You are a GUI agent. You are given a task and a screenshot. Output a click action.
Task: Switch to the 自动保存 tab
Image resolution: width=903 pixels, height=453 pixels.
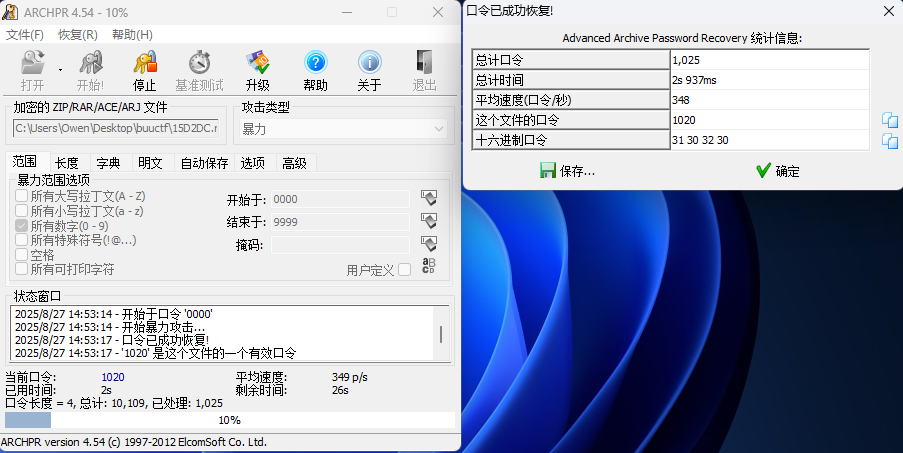204,163
